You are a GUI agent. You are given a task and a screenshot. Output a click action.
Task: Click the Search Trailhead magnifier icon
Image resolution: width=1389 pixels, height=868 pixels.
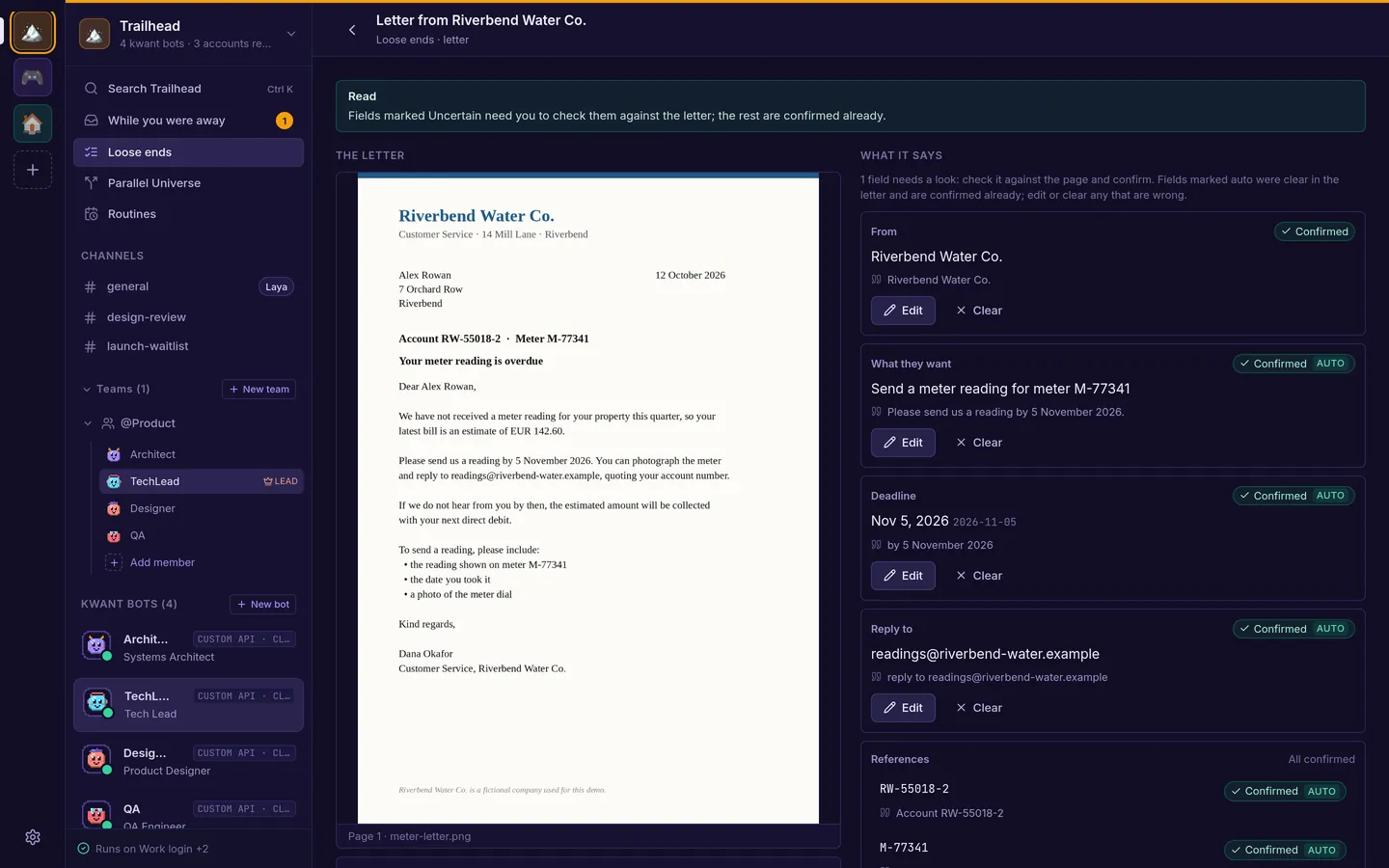(92, 89)
